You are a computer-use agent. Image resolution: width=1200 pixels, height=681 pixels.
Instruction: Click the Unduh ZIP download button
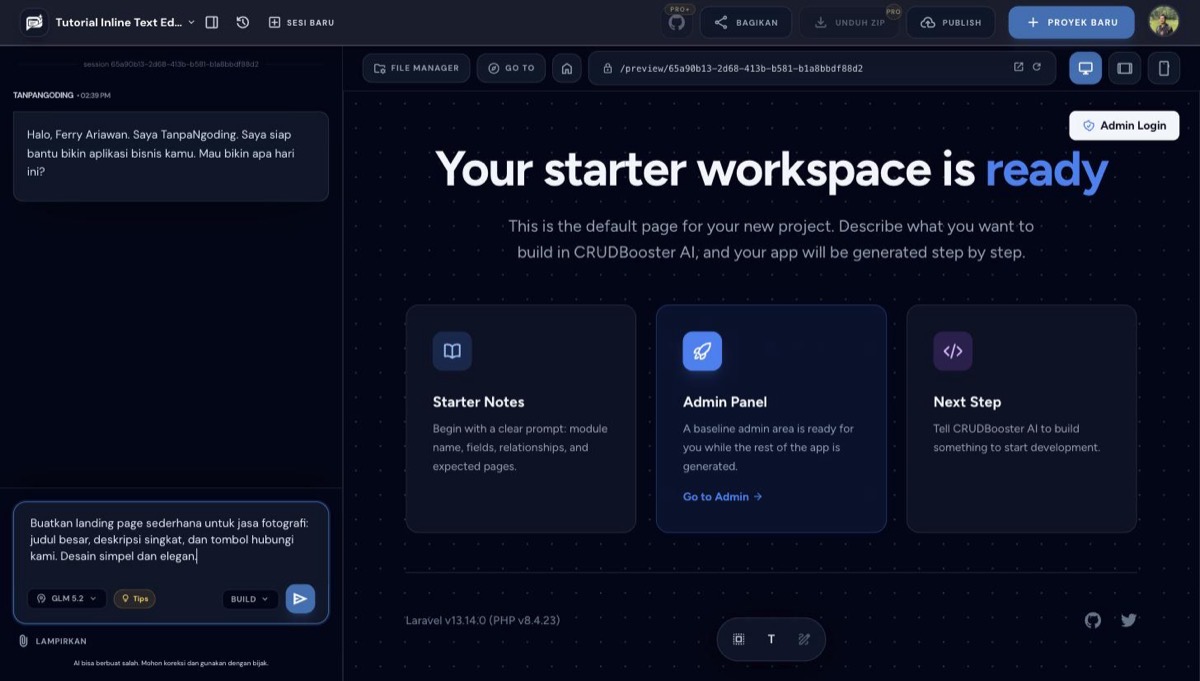pos(849,22)
